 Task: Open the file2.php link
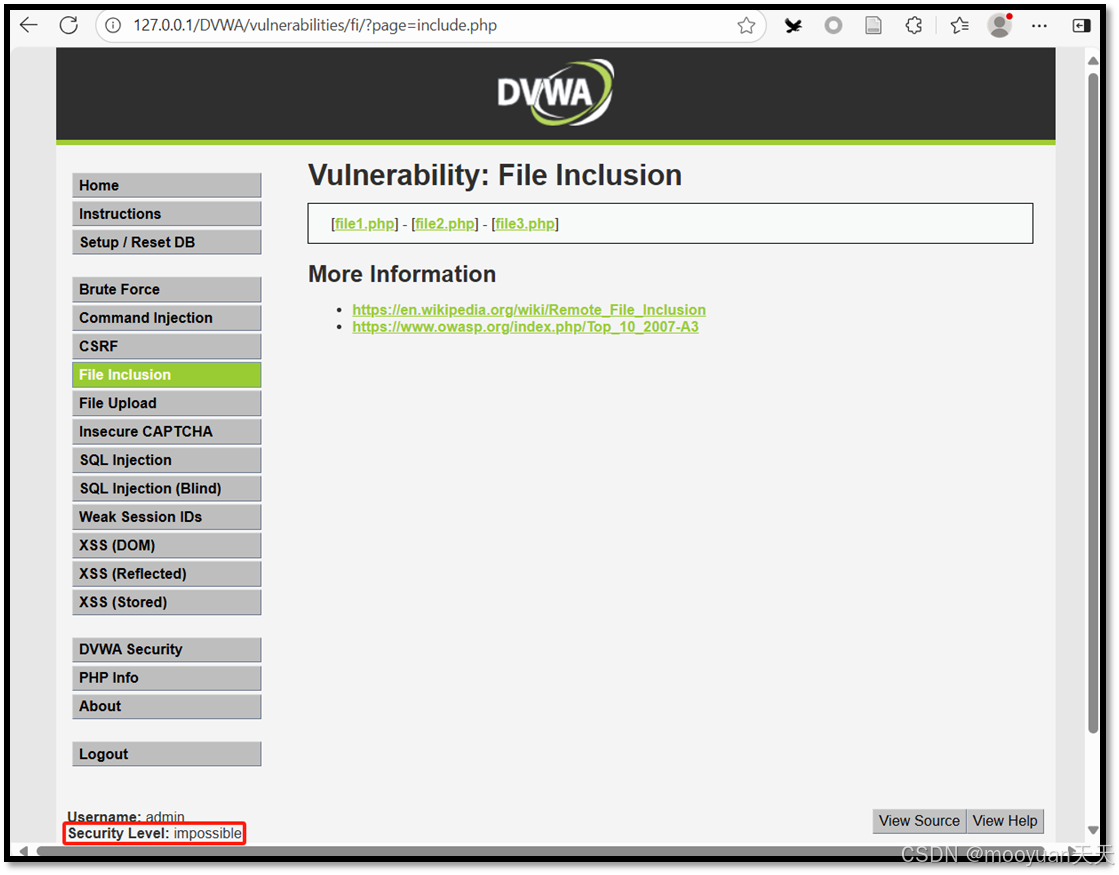pos(445,224)
